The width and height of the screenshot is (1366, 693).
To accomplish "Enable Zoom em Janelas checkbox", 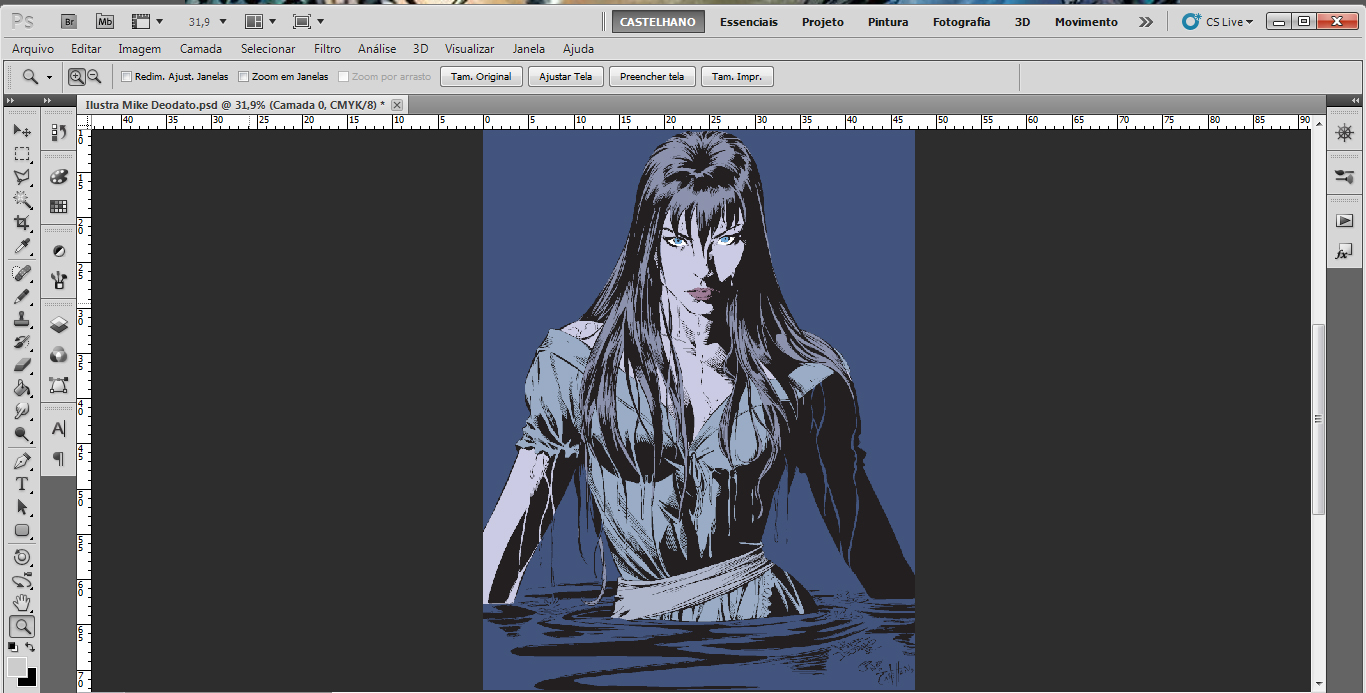I will pyautogui.click(x=243, y=76).
